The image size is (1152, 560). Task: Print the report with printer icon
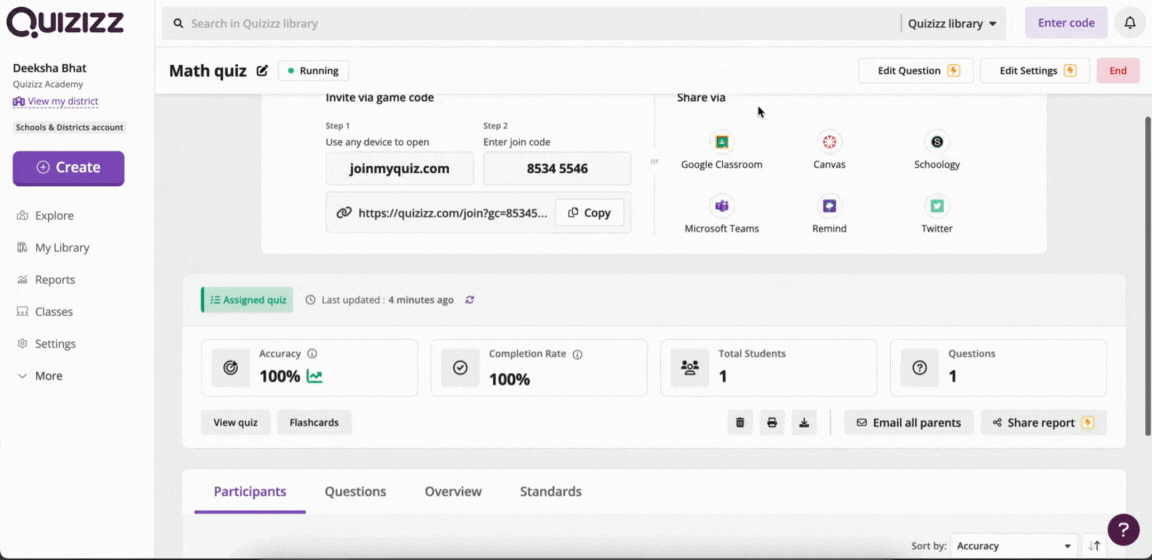pyautogui.click(x=772, y=423)
